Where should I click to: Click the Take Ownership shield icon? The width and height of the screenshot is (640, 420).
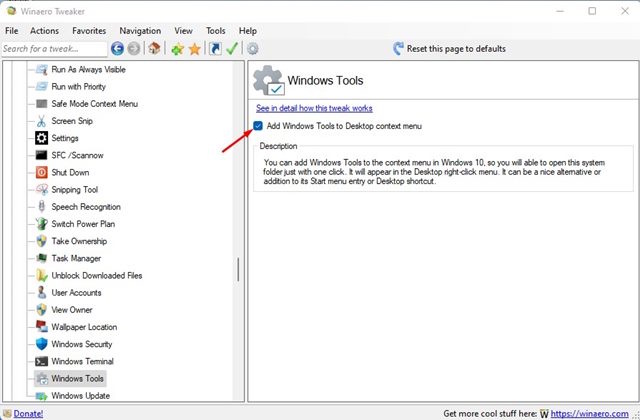click(x=42, y=241)
